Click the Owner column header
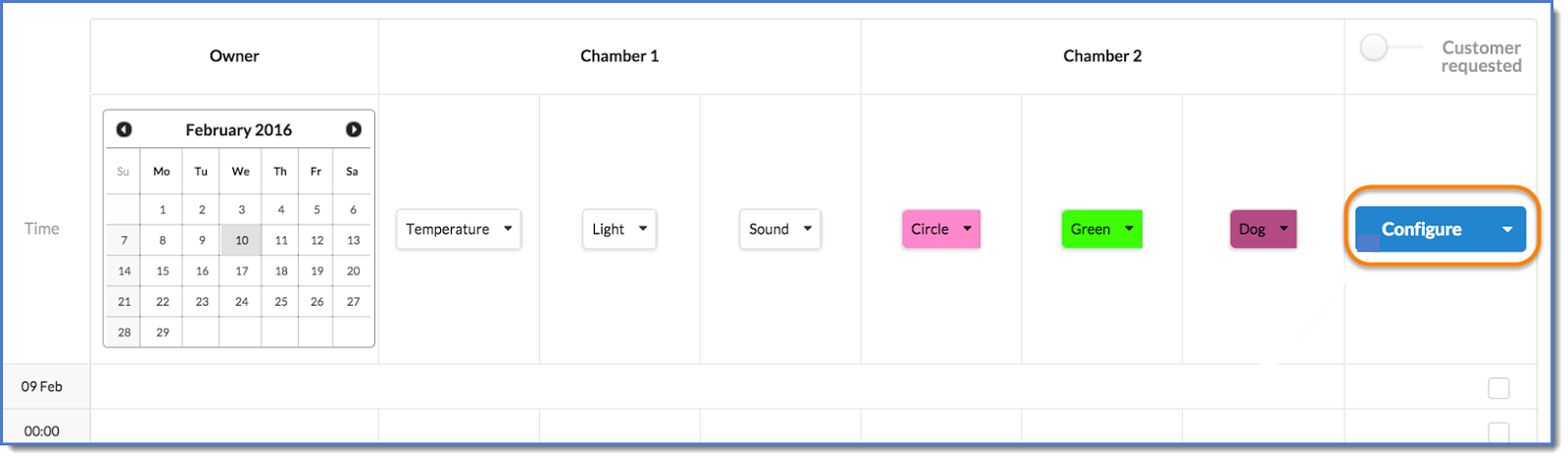Screen dimensions: 1568x460 [234, 56]
